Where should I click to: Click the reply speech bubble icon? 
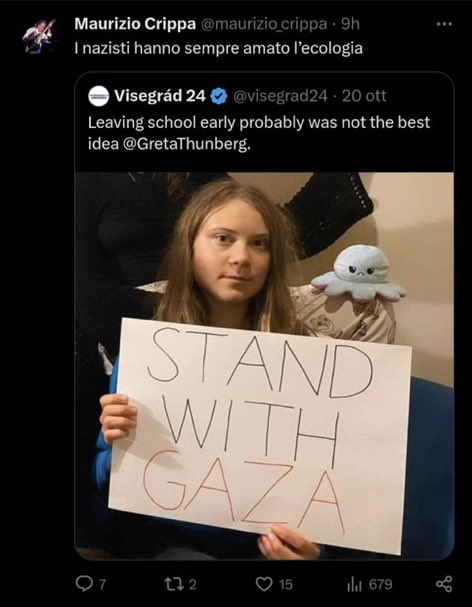[84, 583]
